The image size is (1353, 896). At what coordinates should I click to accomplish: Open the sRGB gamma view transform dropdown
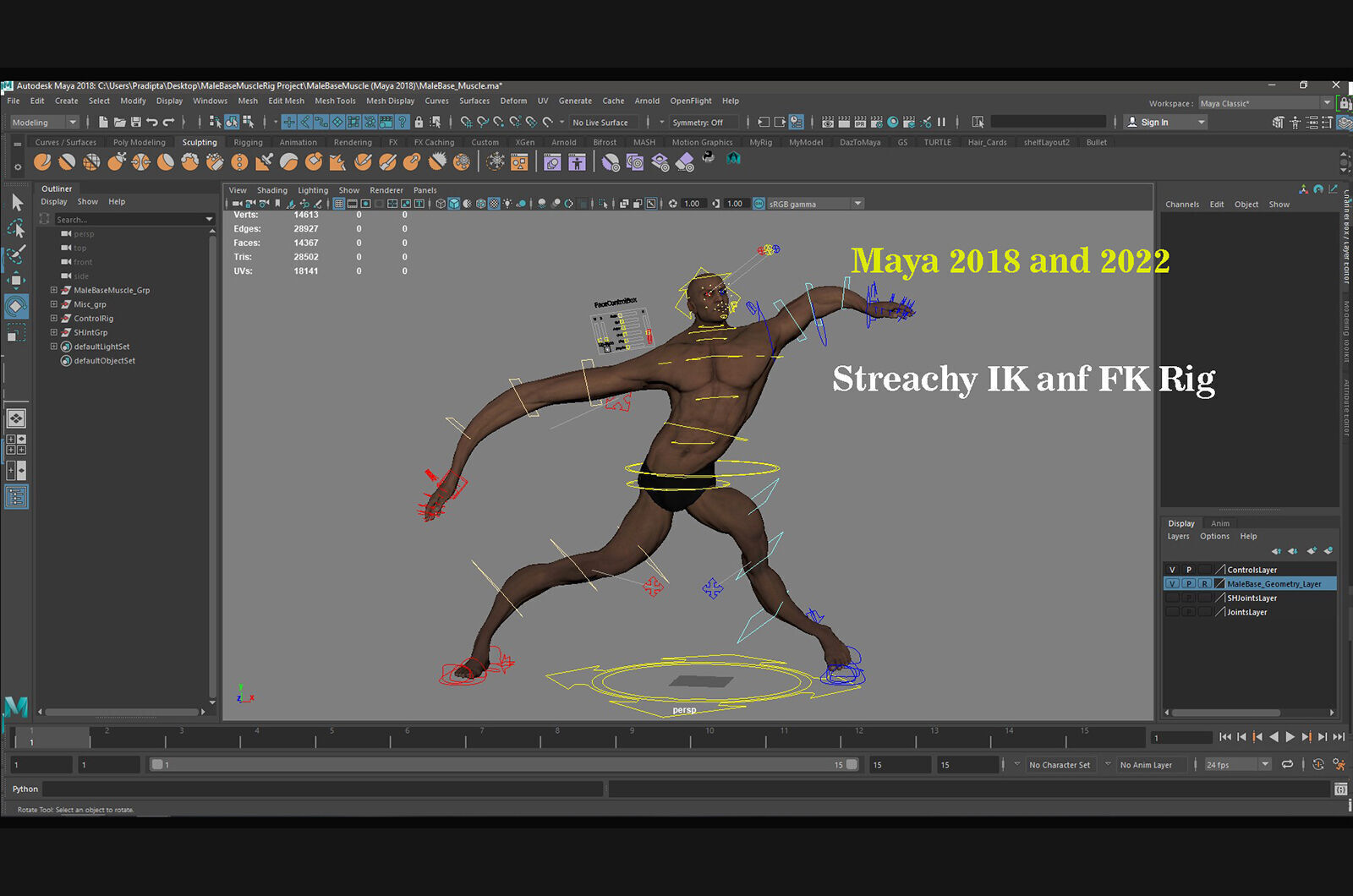(x=815, y=204)
